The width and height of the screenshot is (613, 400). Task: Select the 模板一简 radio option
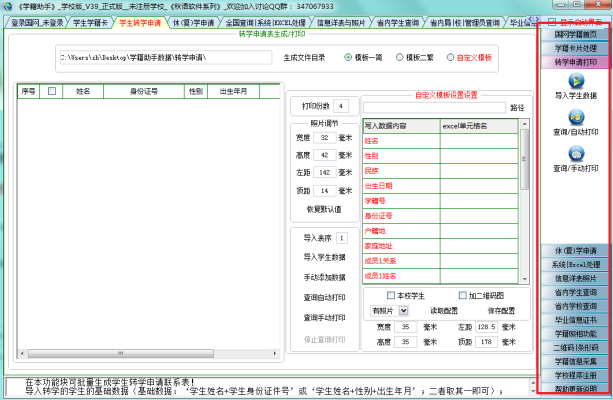pos(348,58)
